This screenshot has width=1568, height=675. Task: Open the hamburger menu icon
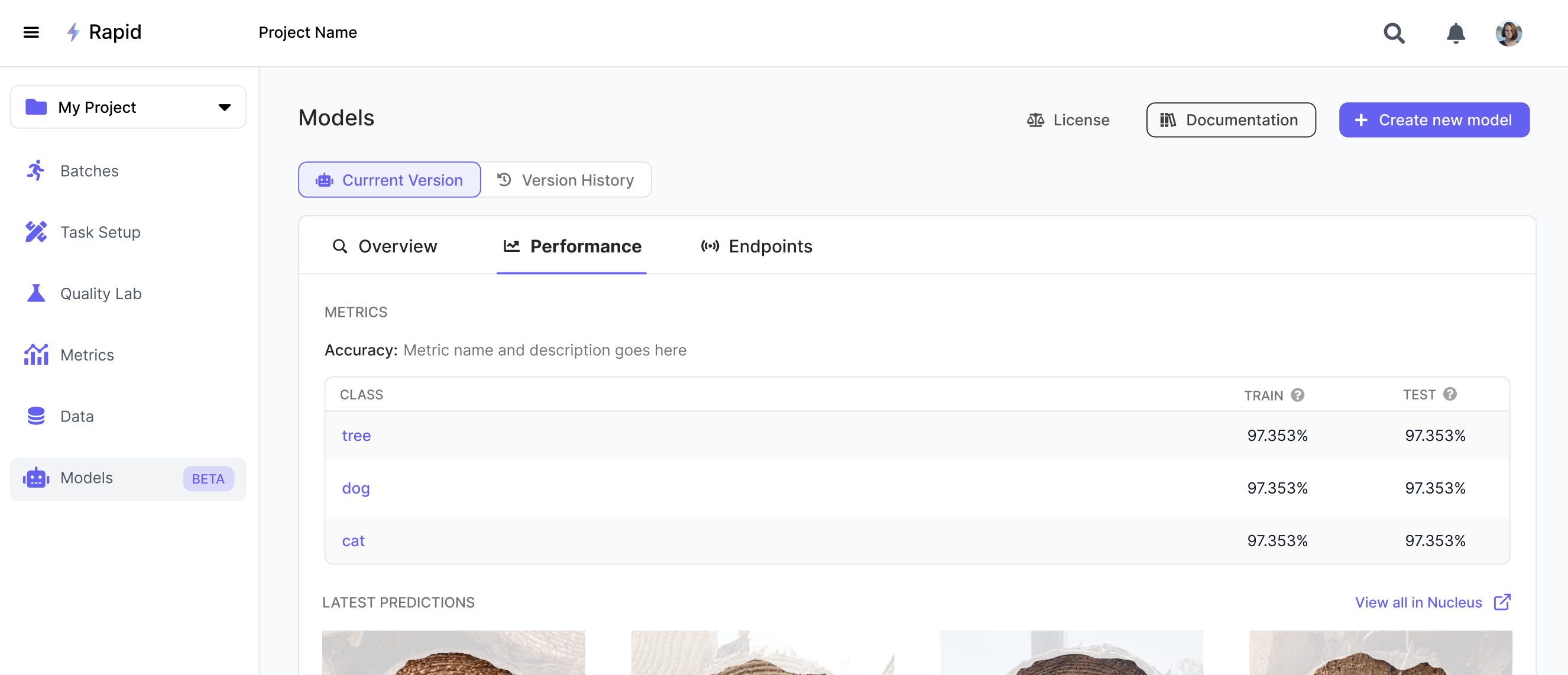click(x=31, y=33)
